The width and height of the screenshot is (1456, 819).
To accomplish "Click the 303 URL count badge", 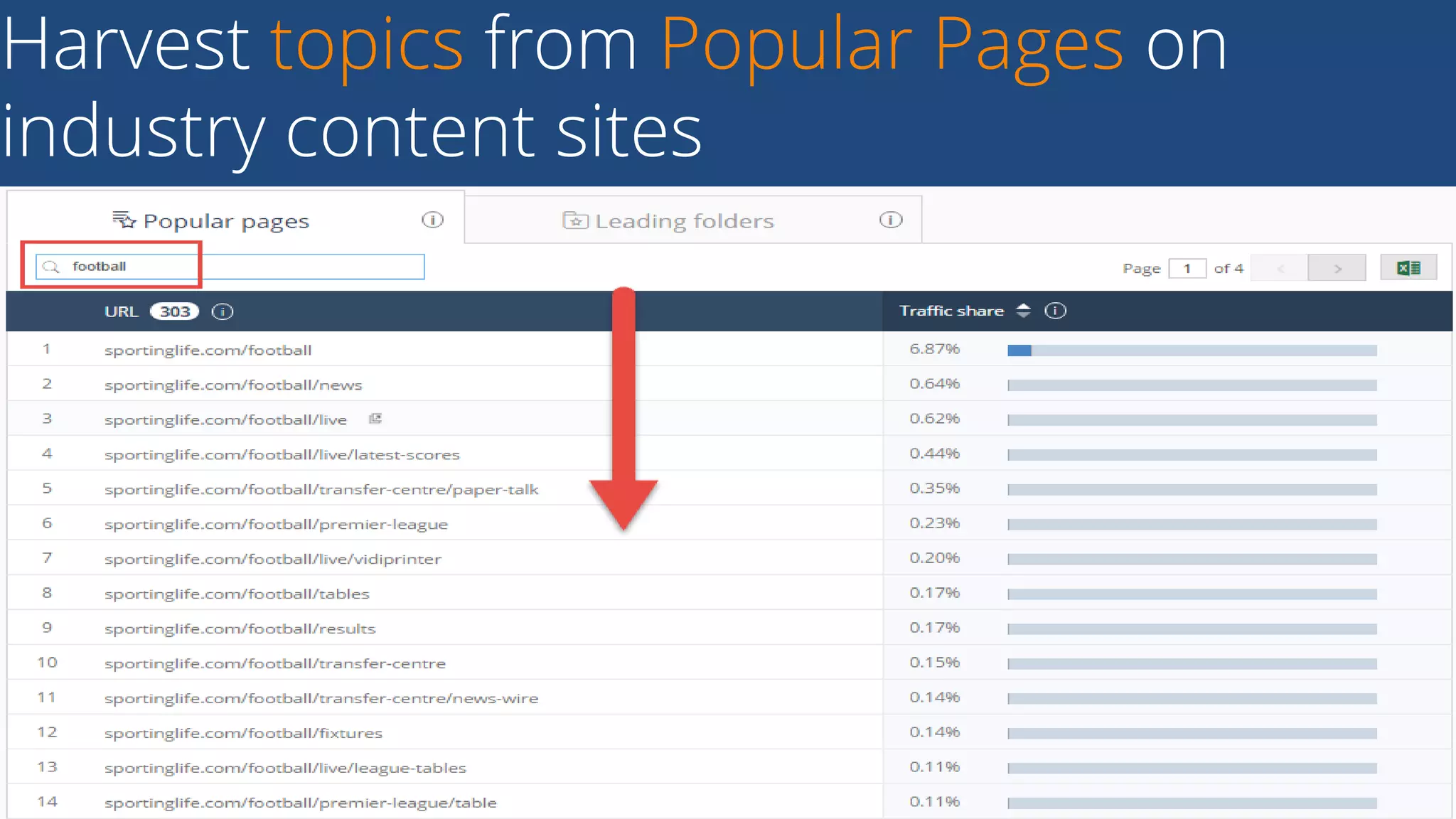I will tap(174, 311).
